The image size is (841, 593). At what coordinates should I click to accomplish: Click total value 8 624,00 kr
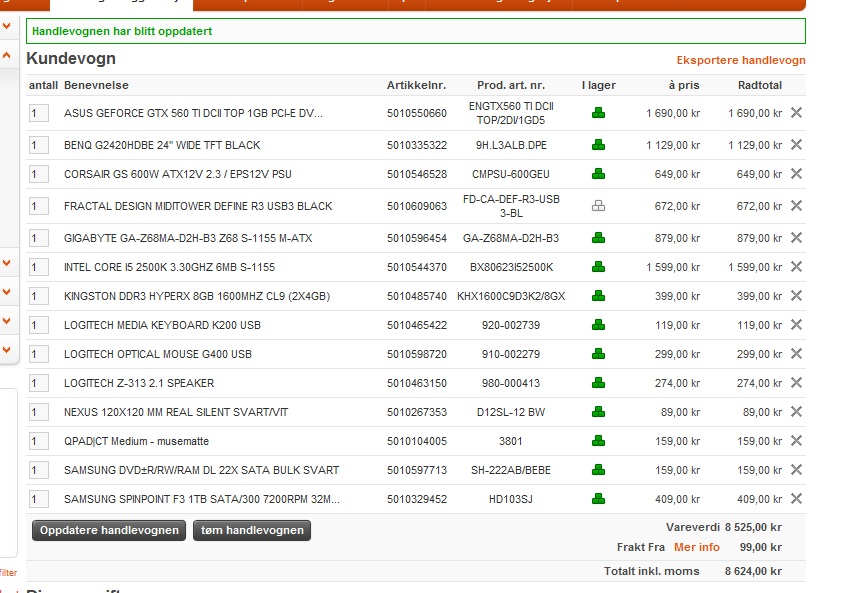pyautogui.click(x=753, y=571)
